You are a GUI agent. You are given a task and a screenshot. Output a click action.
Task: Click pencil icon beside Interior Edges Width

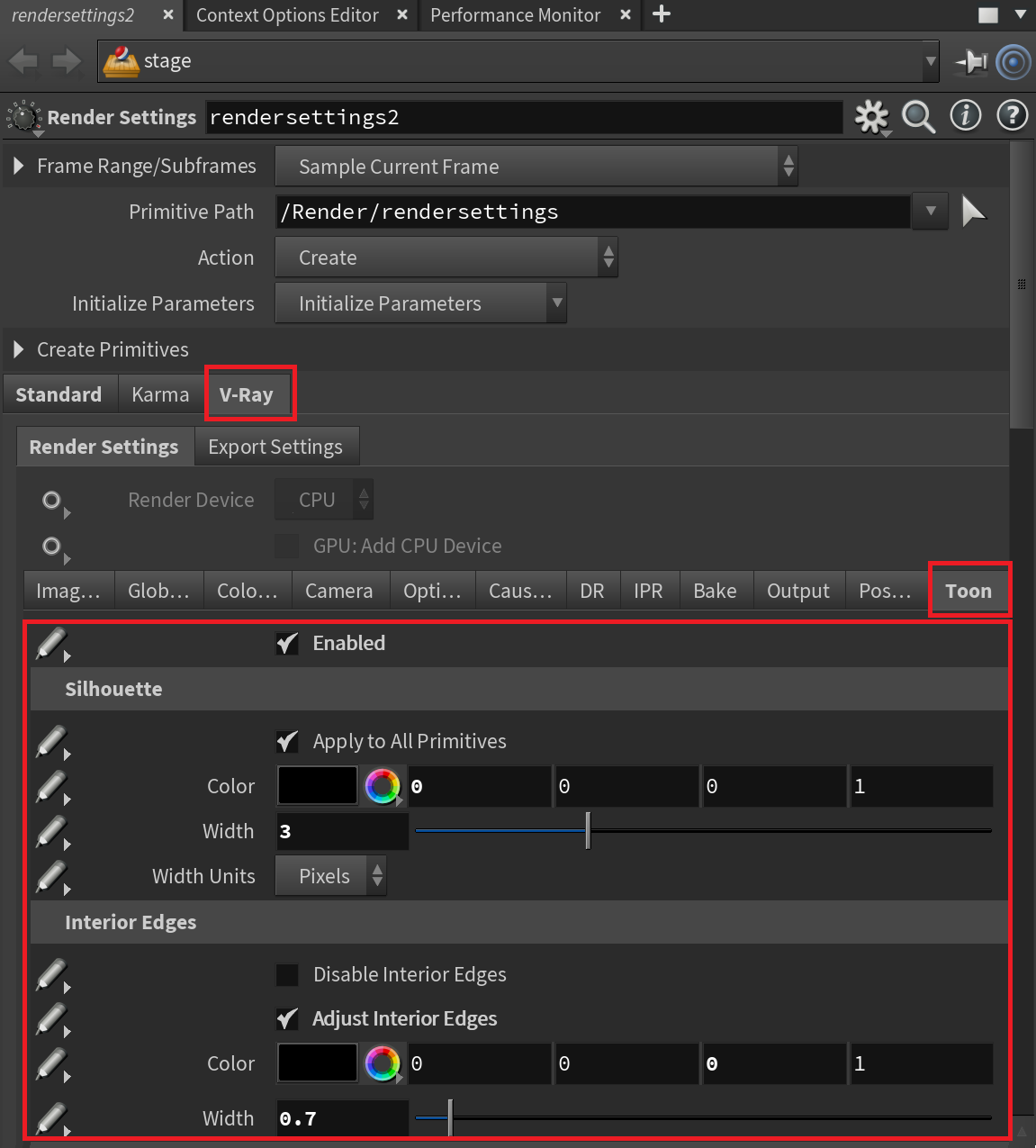coord(52,1118)
